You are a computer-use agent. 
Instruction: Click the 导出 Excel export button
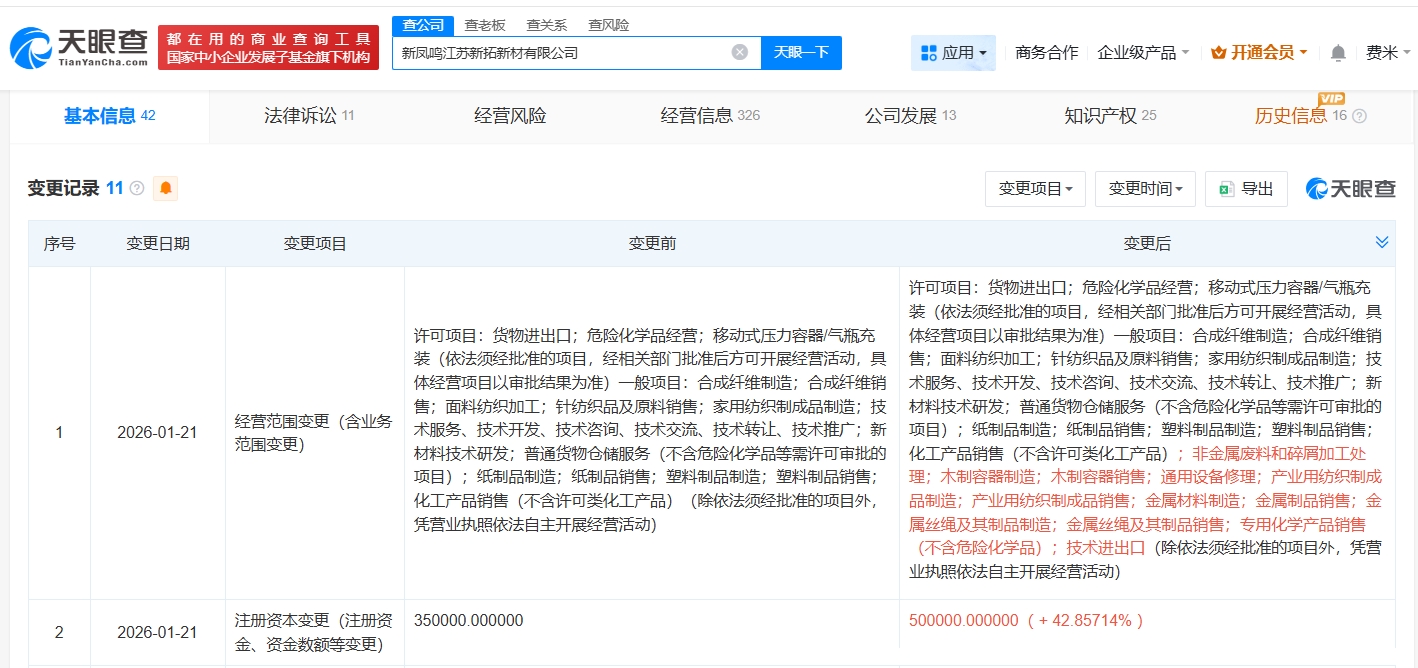[1246, 189]
